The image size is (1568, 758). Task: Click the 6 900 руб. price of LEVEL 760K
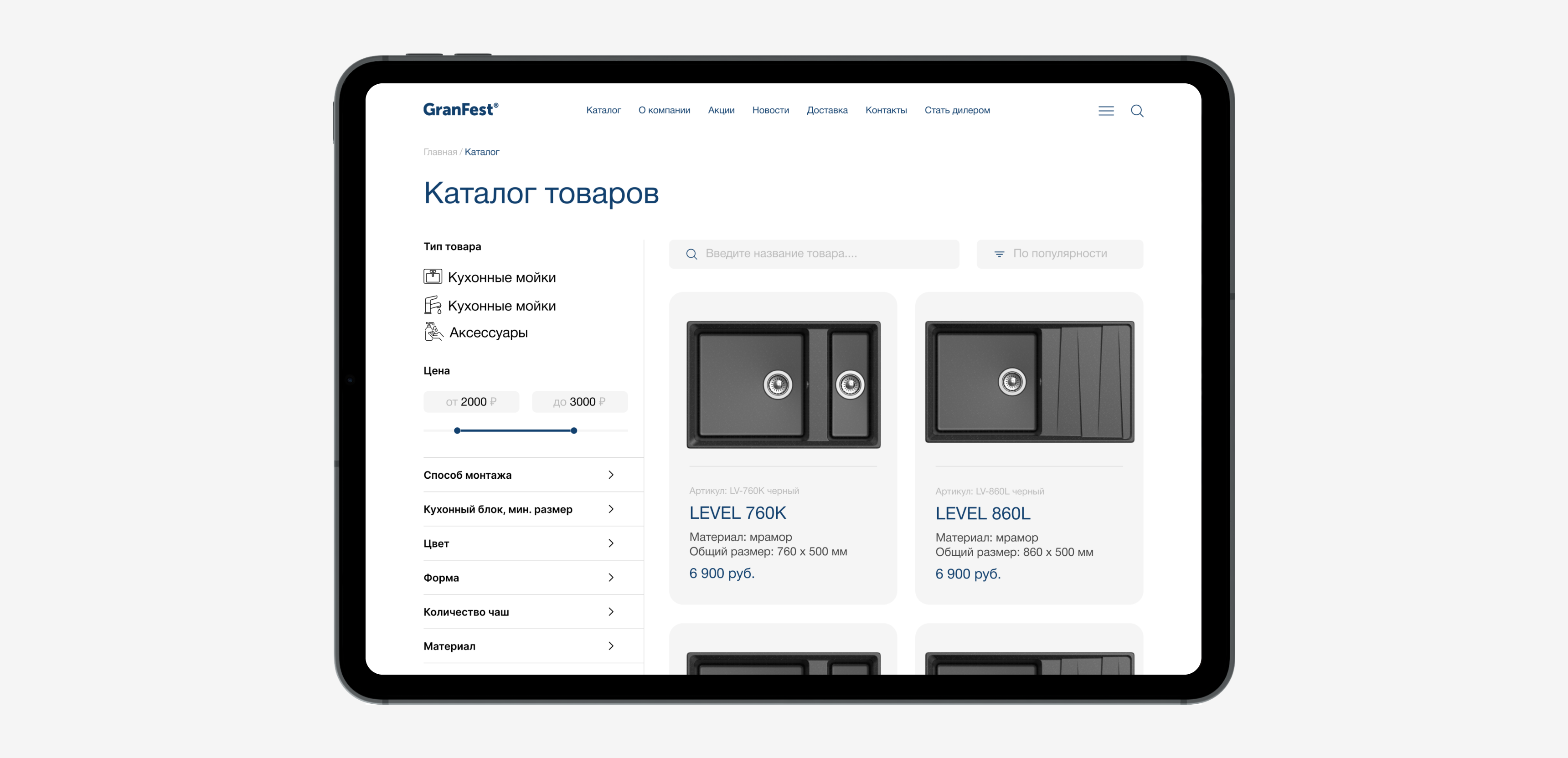(x=721, y=573)
